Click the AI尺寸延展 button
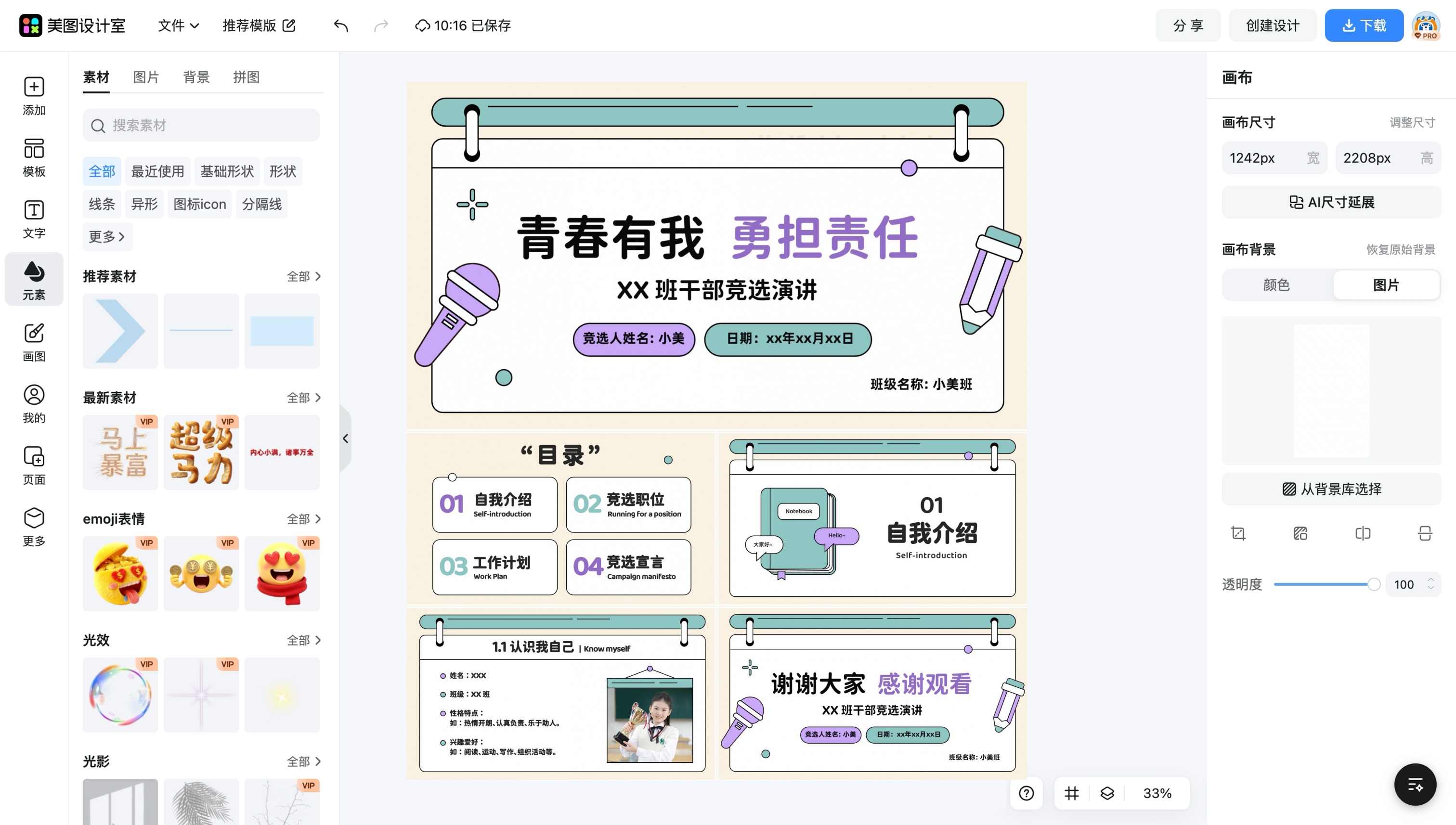 (x=1331, y=202)
